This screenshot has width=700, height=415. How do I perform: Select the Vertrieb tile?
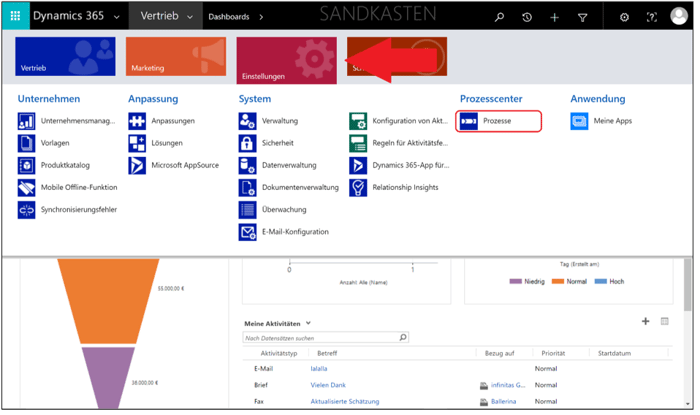click(x=65, y=56)
